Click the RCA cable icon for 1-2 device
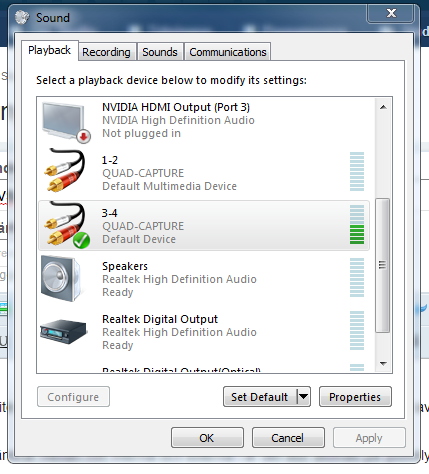This screenshot has height=474, width=429. (65, 170)
